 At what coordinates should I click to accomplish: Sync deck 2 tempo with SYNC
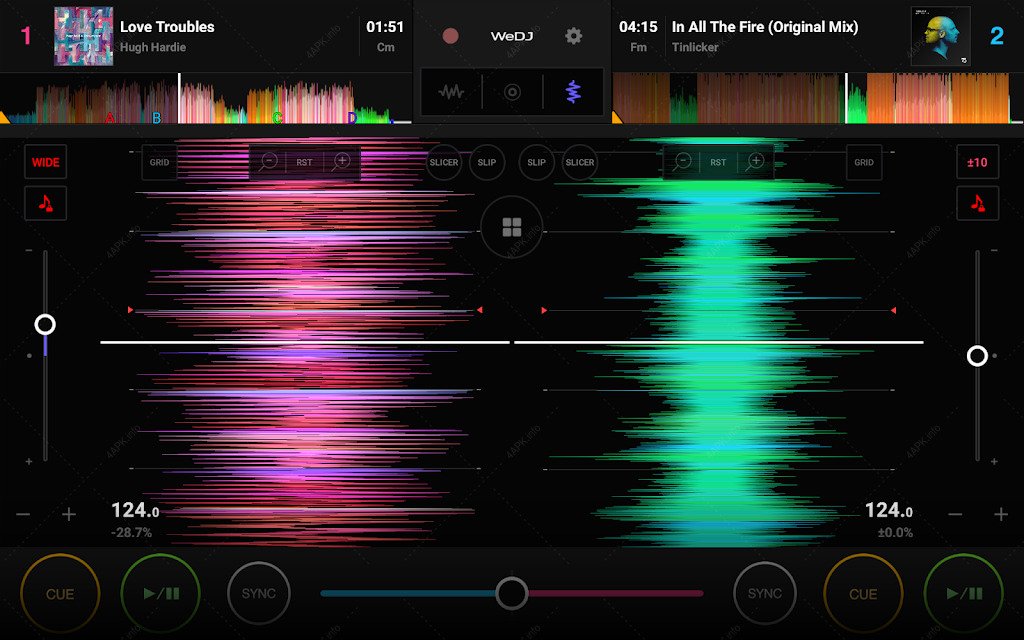765,594
